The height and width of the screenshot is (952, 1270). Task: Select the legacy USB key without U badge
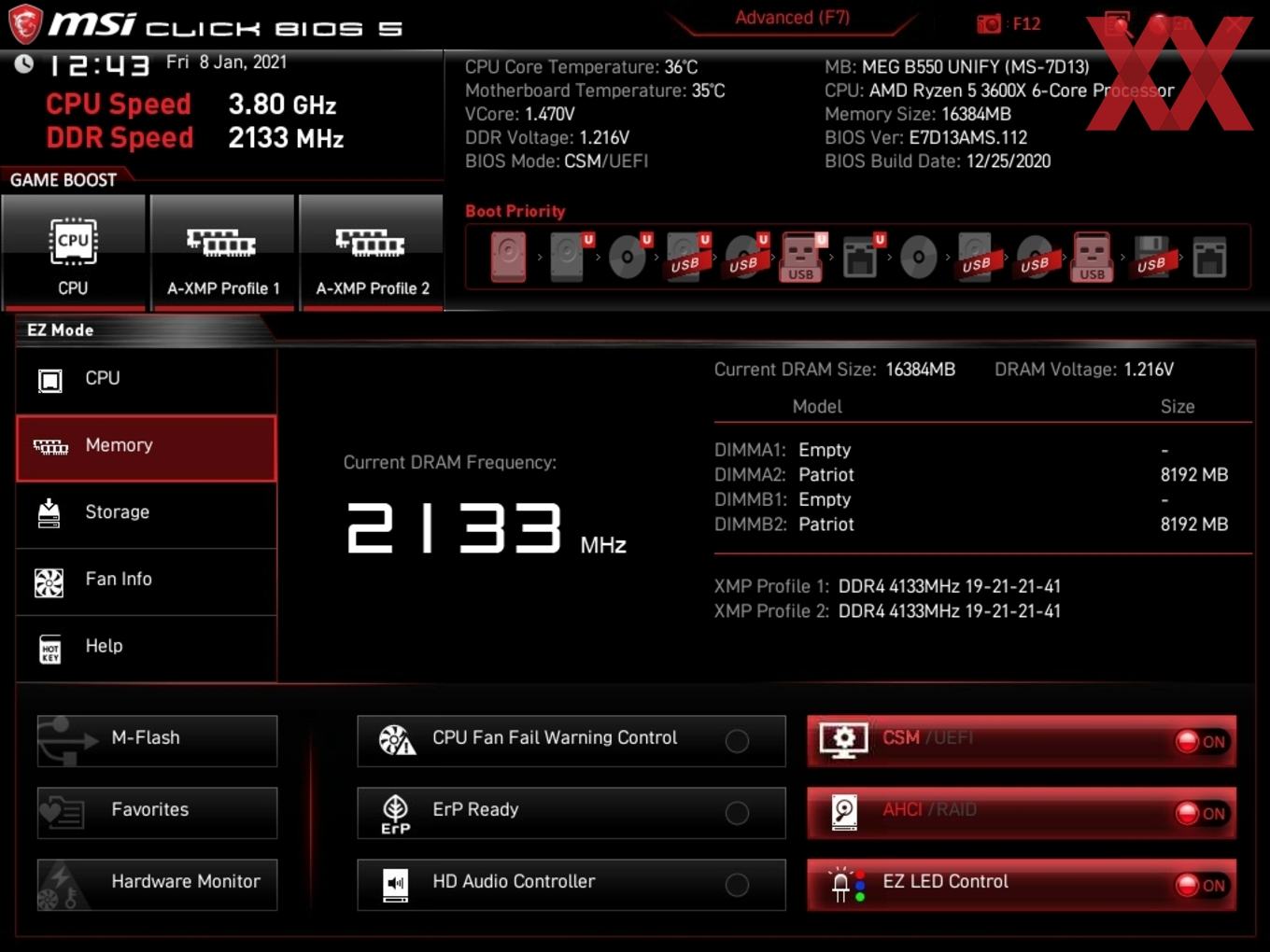(1093, 257)
